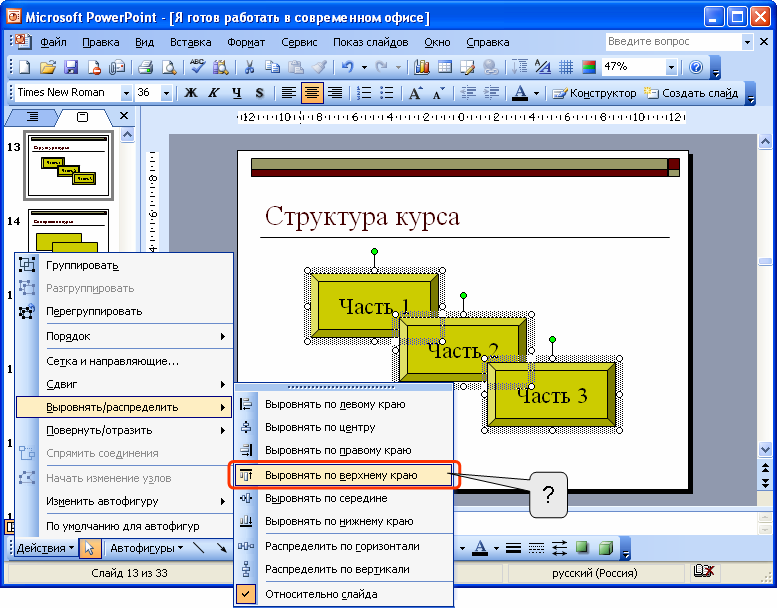Open the Показ слайдов menu

coord(371,42)
